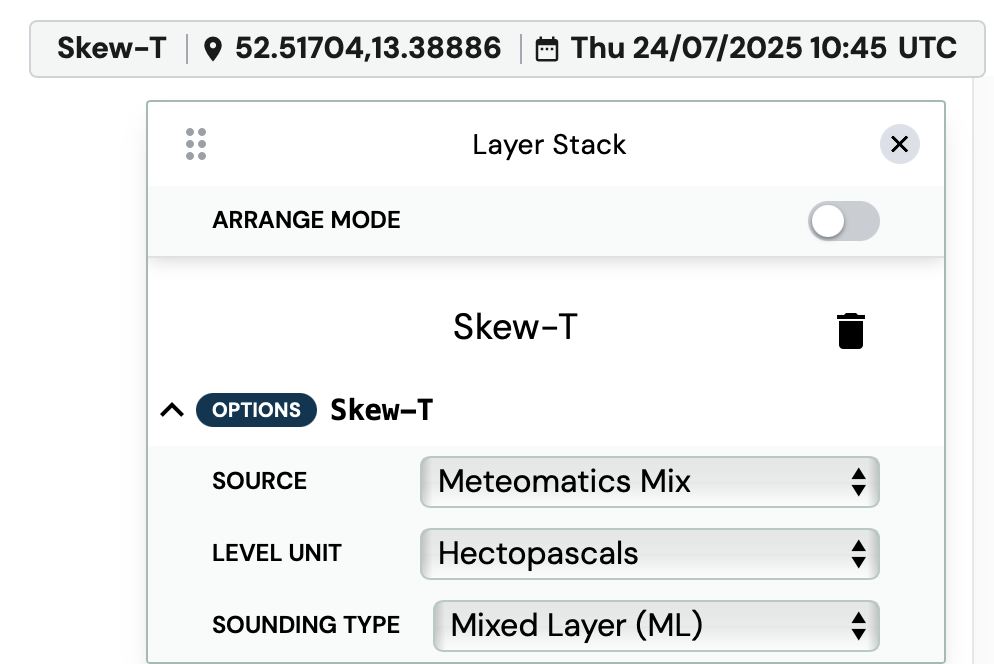Screen dimensions: 994x664
Task: Collapse the Skew-T options chevron
Action: click(172, 410)
